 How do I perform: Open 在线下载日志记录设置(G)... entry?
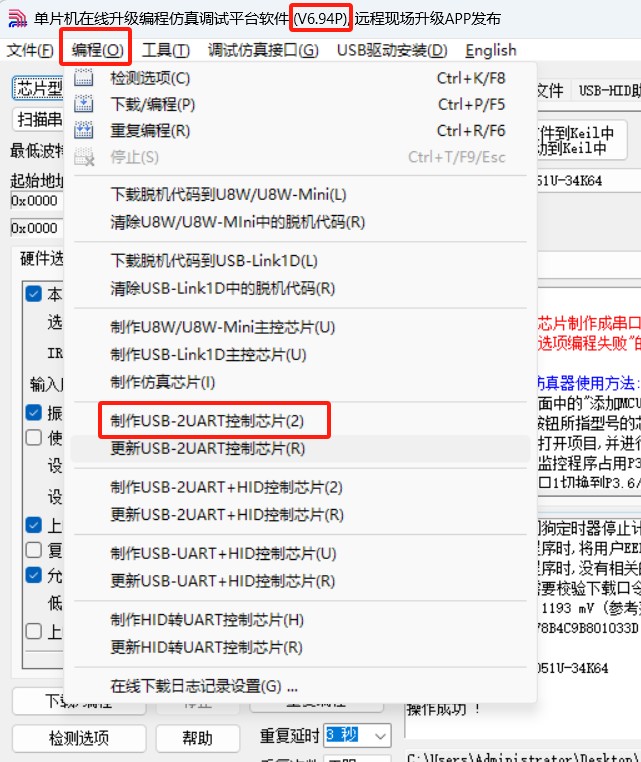tap(300, 686)
